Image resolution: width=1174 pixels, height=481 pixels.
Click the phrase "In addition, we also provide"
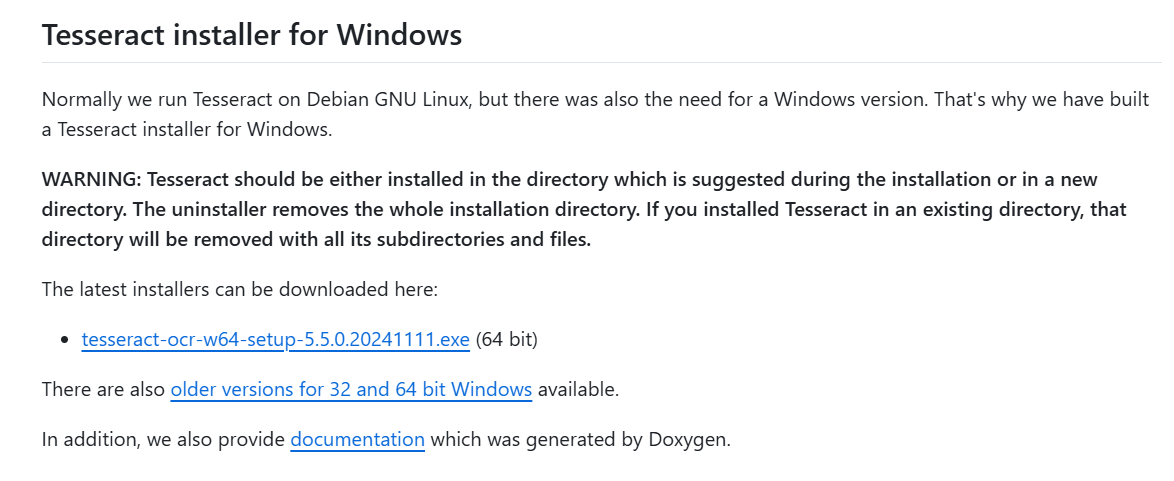163,440
